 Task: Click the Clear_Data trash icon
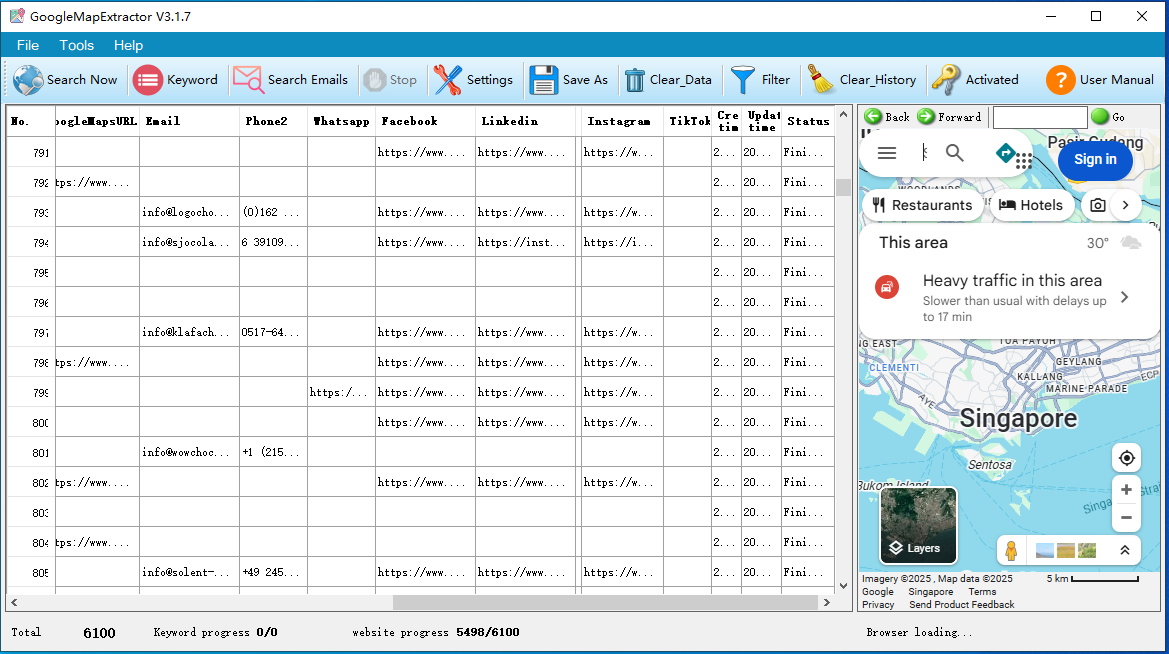[x=669, y=80]
